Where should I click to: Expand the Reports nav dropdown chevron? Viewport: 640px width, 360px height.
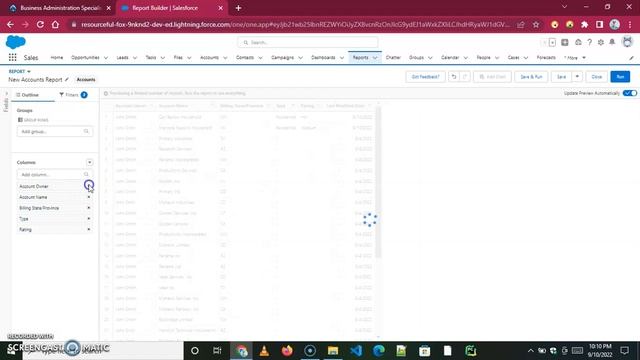point(375,58)
